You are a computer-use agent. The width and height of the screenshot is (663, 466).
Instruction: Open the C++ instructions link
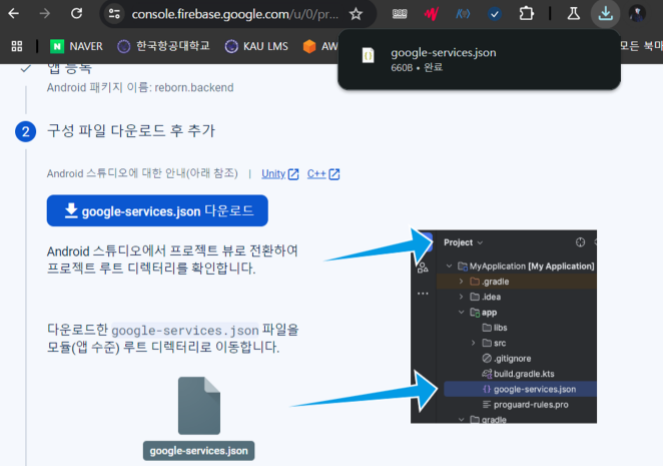323,174
